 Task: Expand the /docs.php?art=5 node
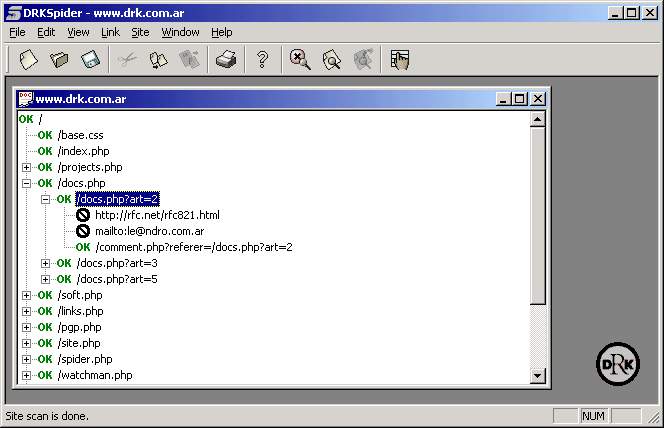click(x=45, y=279)
